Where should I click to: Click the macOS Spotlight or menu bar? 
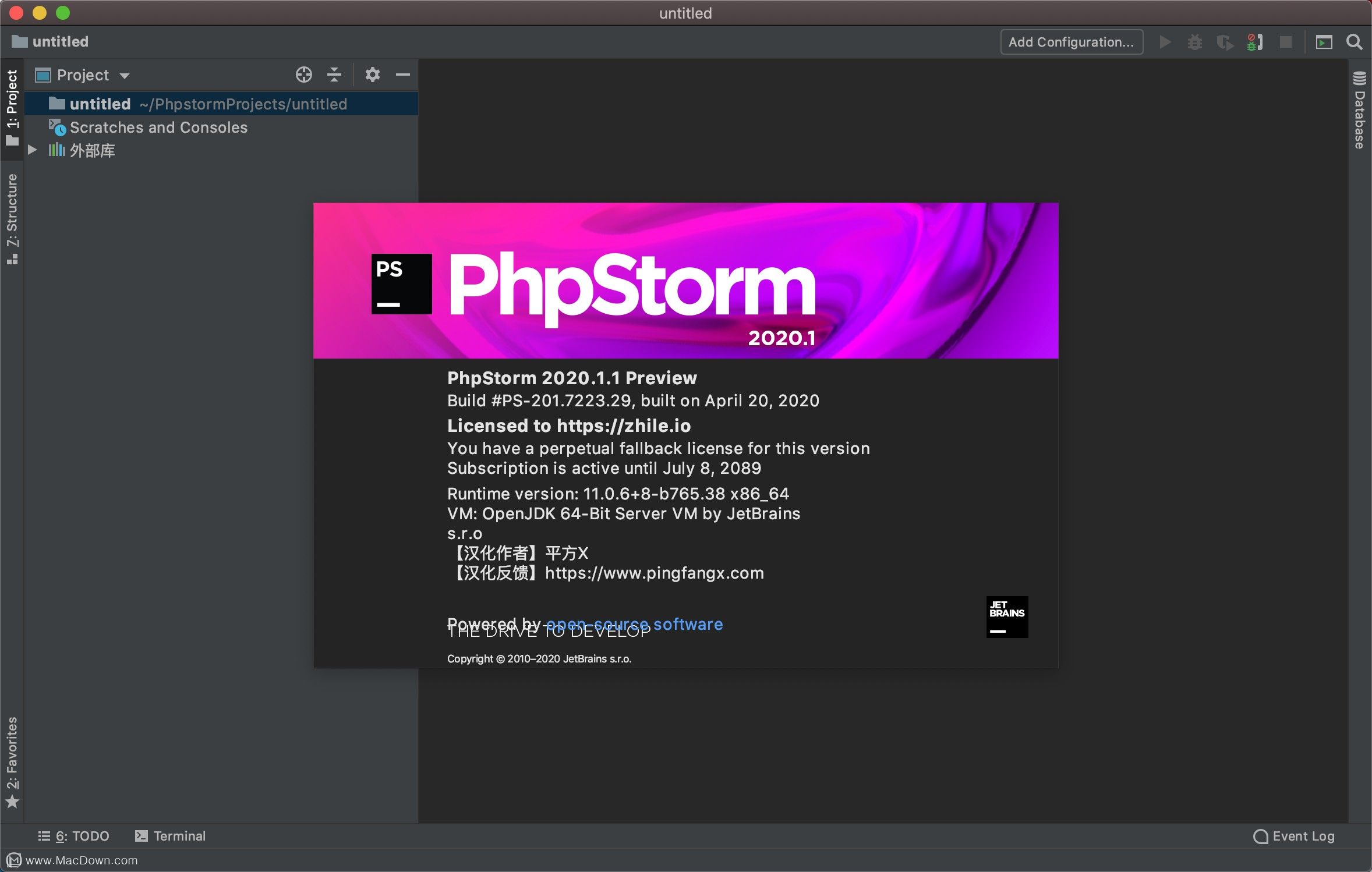click(x=1354, y=41)
